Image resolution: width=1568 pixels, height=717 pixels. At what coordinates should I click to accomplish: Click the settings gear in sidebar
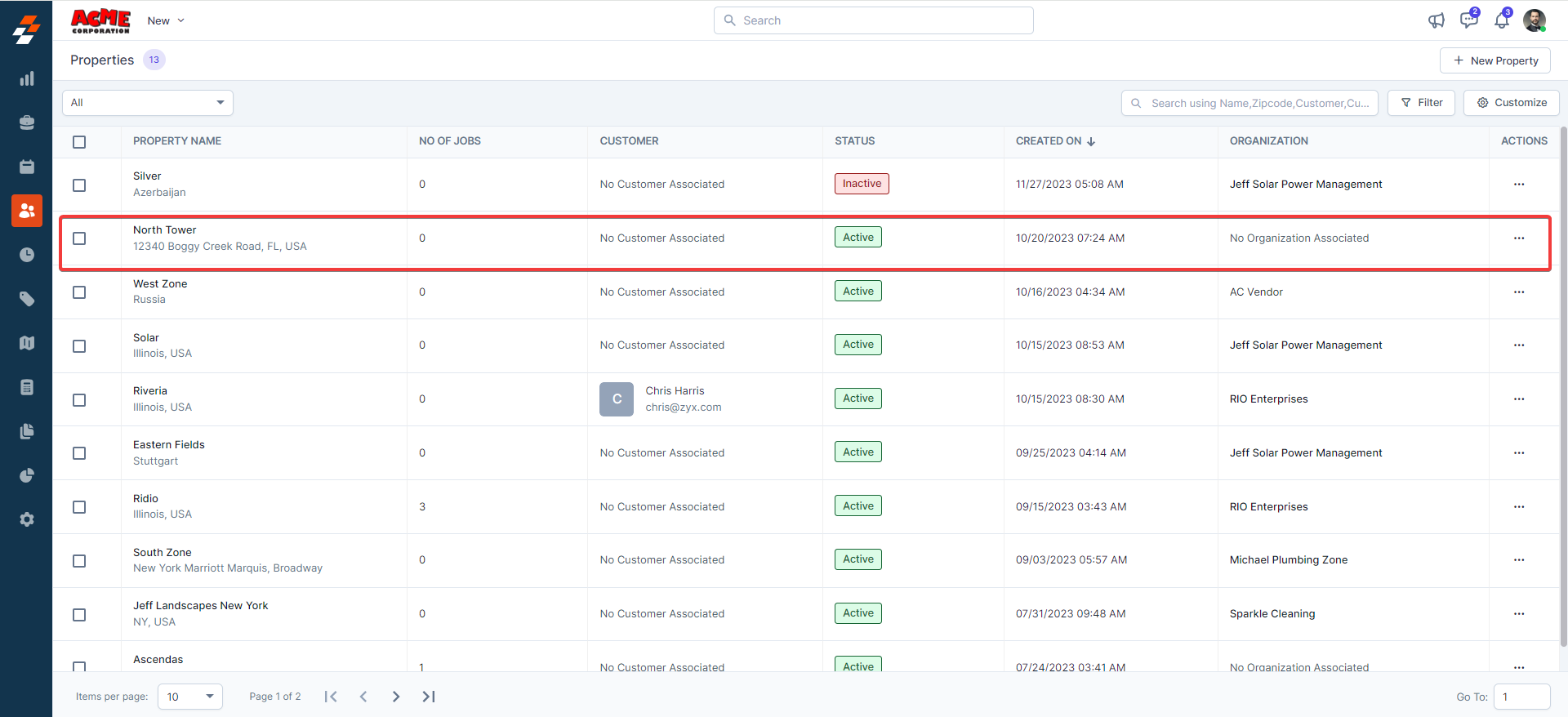[27, 519]
